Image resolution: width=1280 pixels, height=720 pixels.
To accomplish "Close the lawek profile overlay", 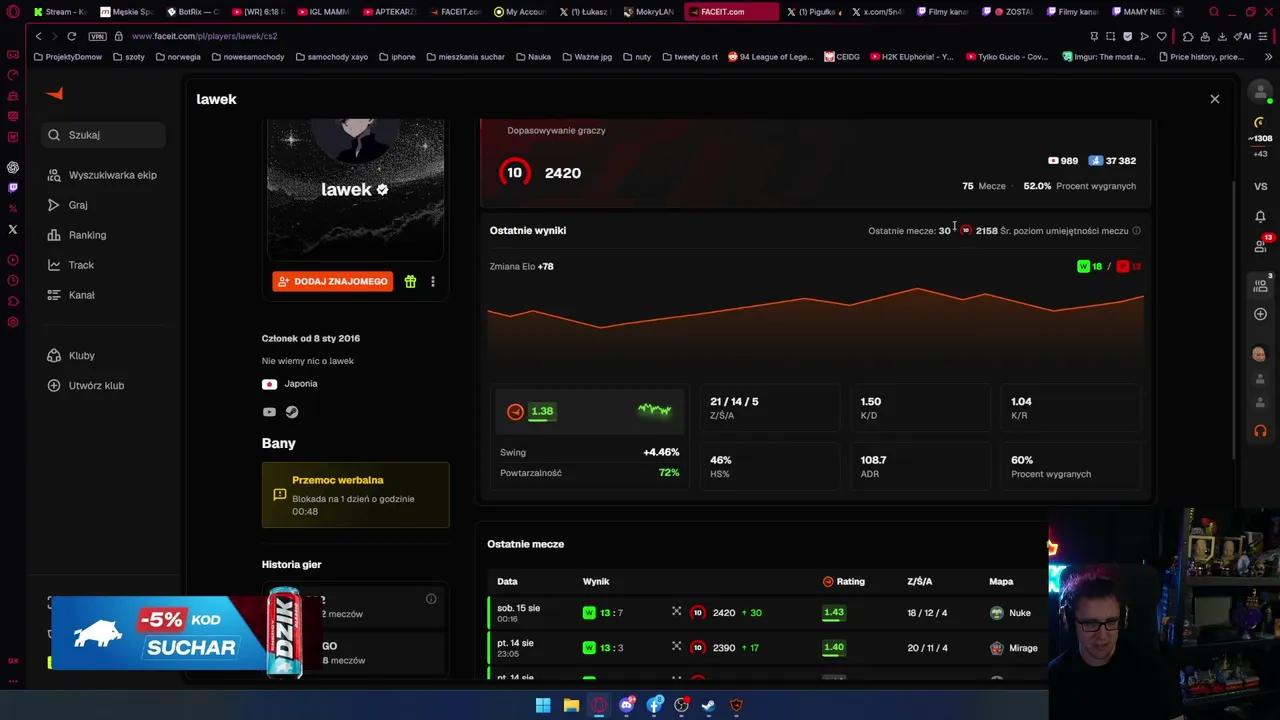I will (x=1215, y=99).
